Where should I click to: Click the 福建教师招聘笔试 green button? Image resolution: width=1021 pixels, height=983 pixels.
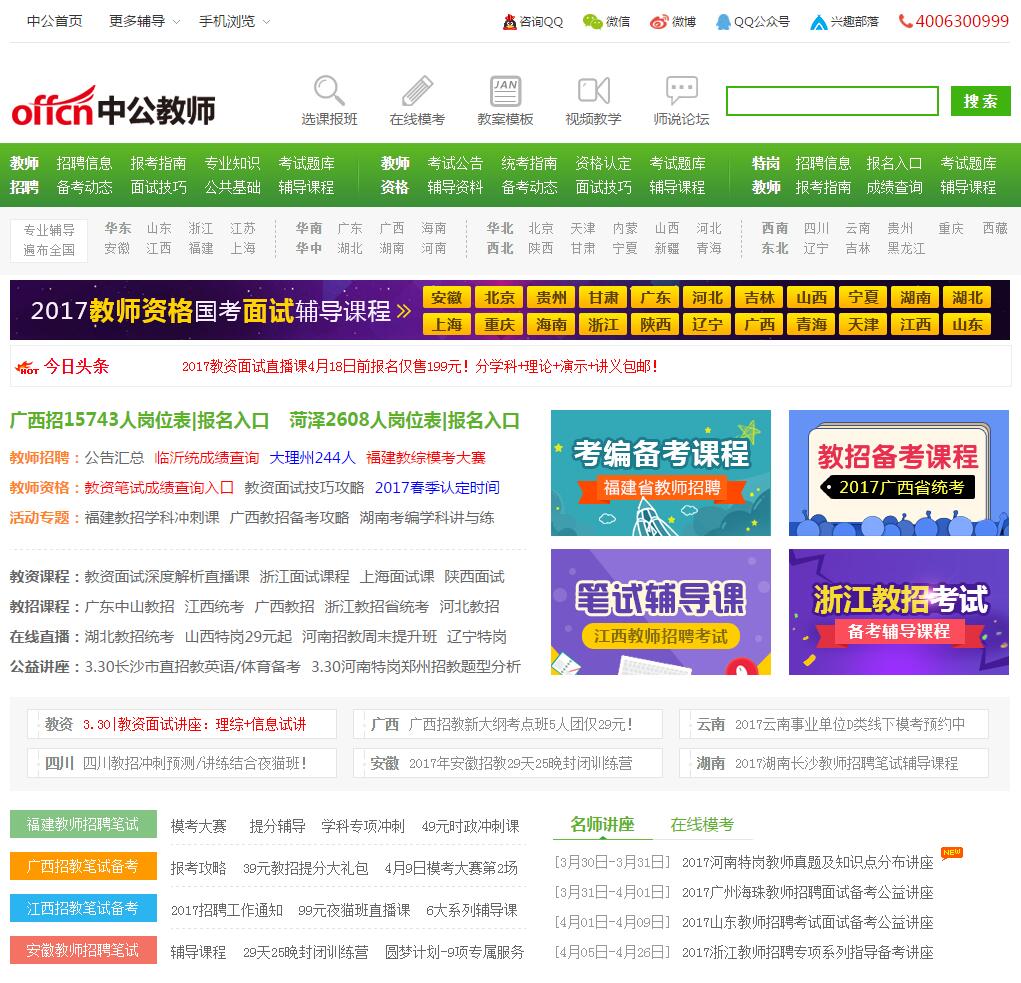[x=83, y=824]
